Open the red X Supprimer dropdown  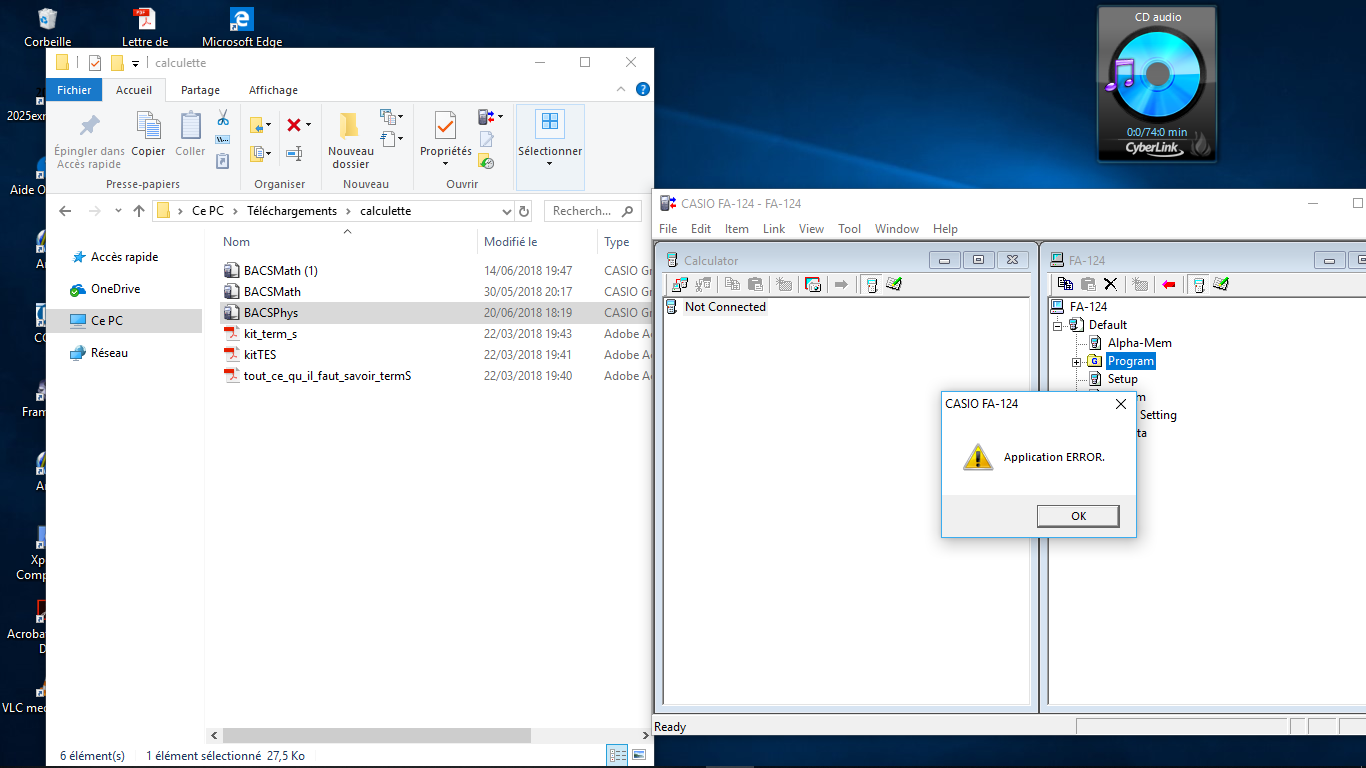[308, 125]
